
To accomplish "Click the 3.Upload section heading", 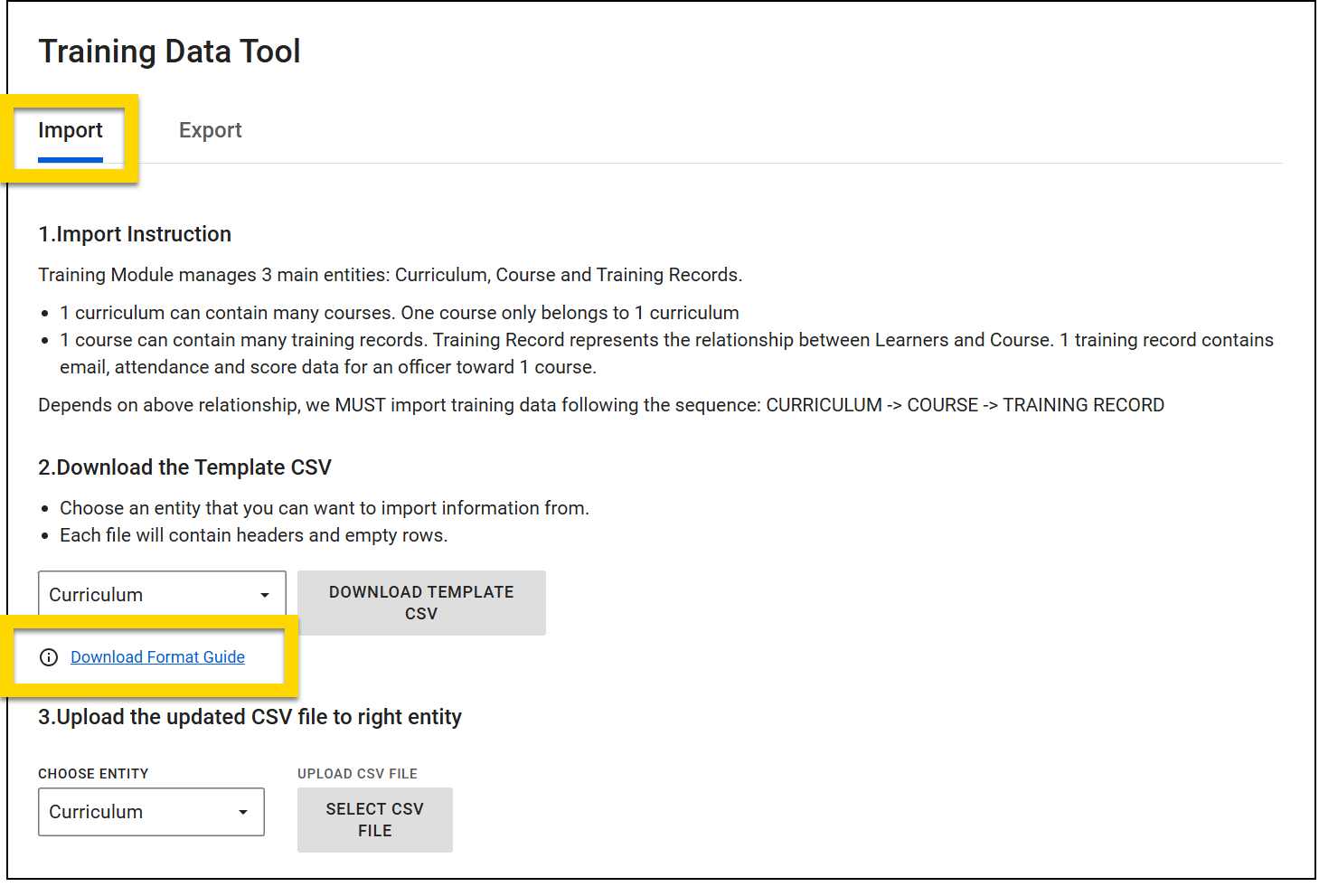I will point(250,716).
